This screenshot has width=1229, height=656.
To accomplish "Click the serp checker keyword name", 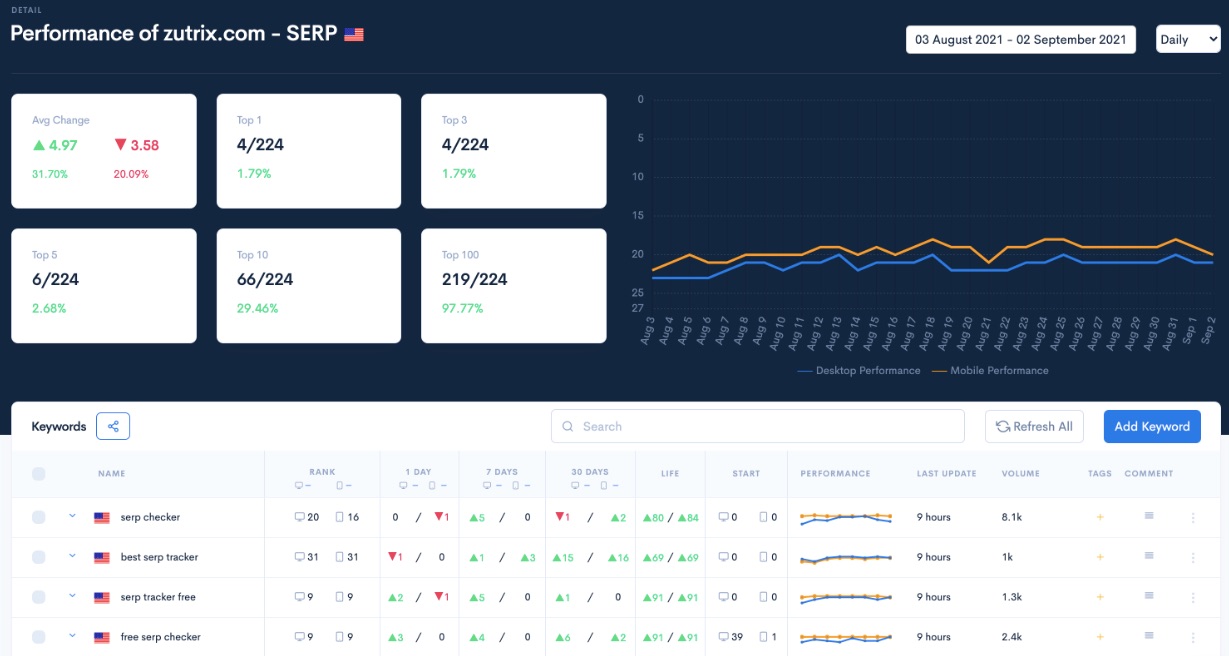I will point(150,517).
